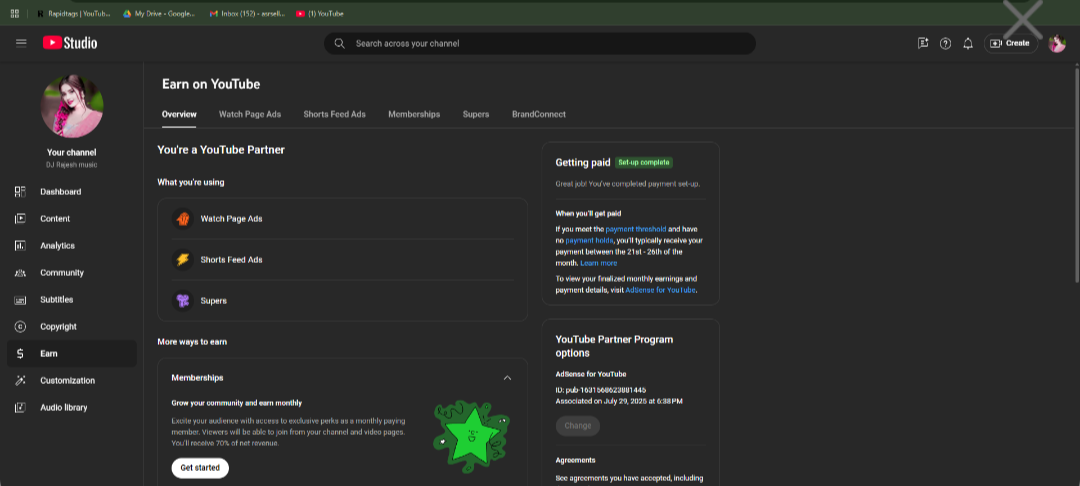Open the account avatar at top right

coord(1057,43)
